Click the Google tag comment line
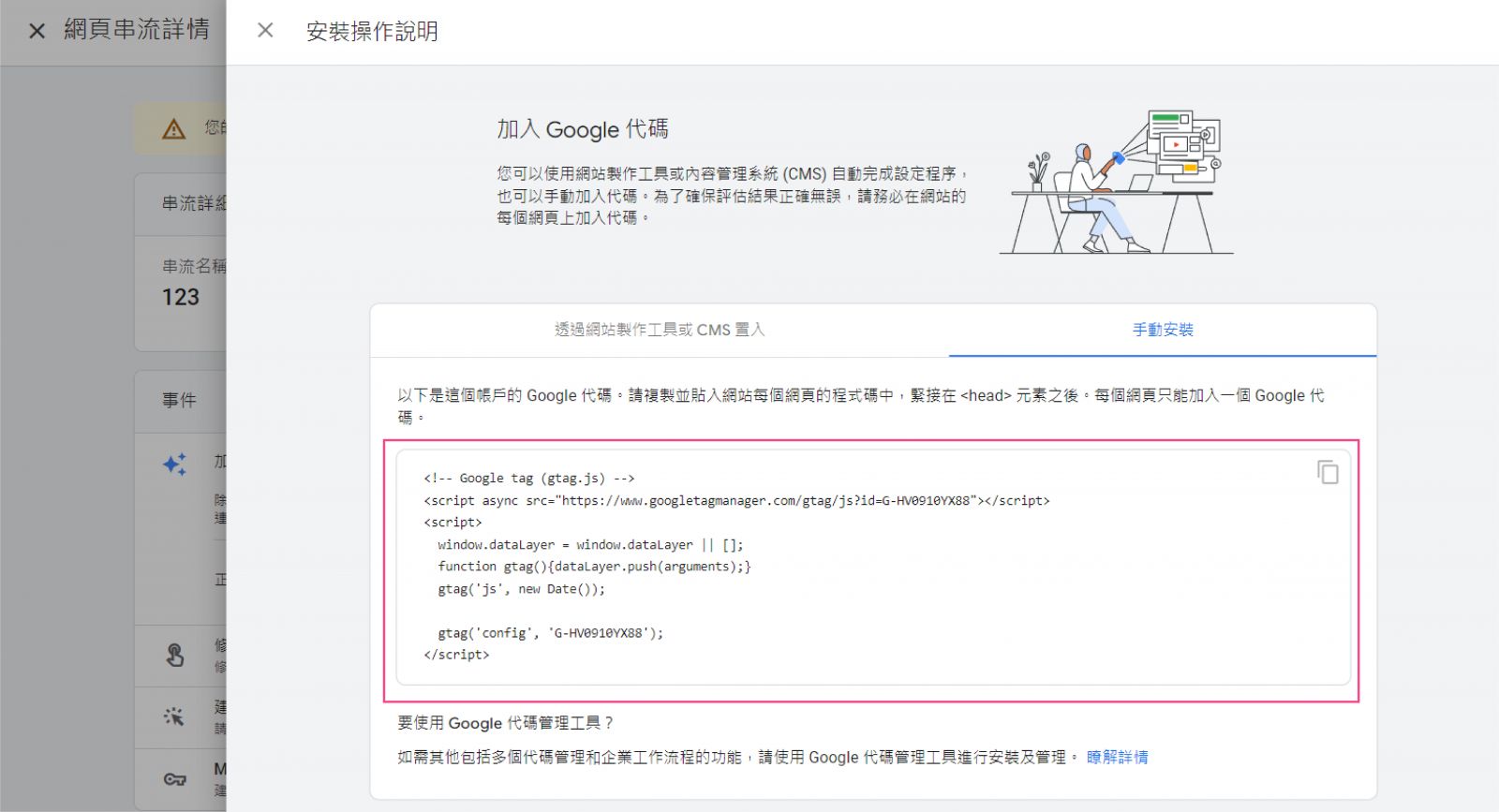This screenshot has width=1499, height=812. click(x=529, y=479)
